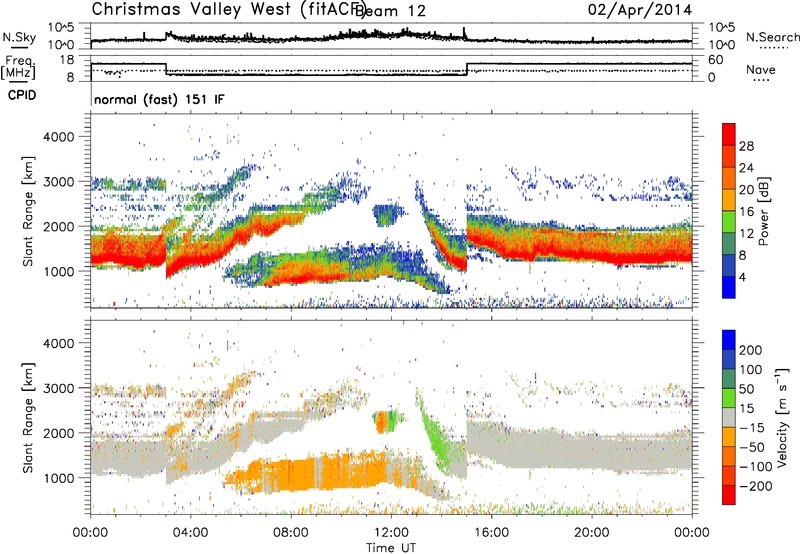Click the red top of the power colorbar
The width and height of the screenshot is (800, 554).
[729, 134]
